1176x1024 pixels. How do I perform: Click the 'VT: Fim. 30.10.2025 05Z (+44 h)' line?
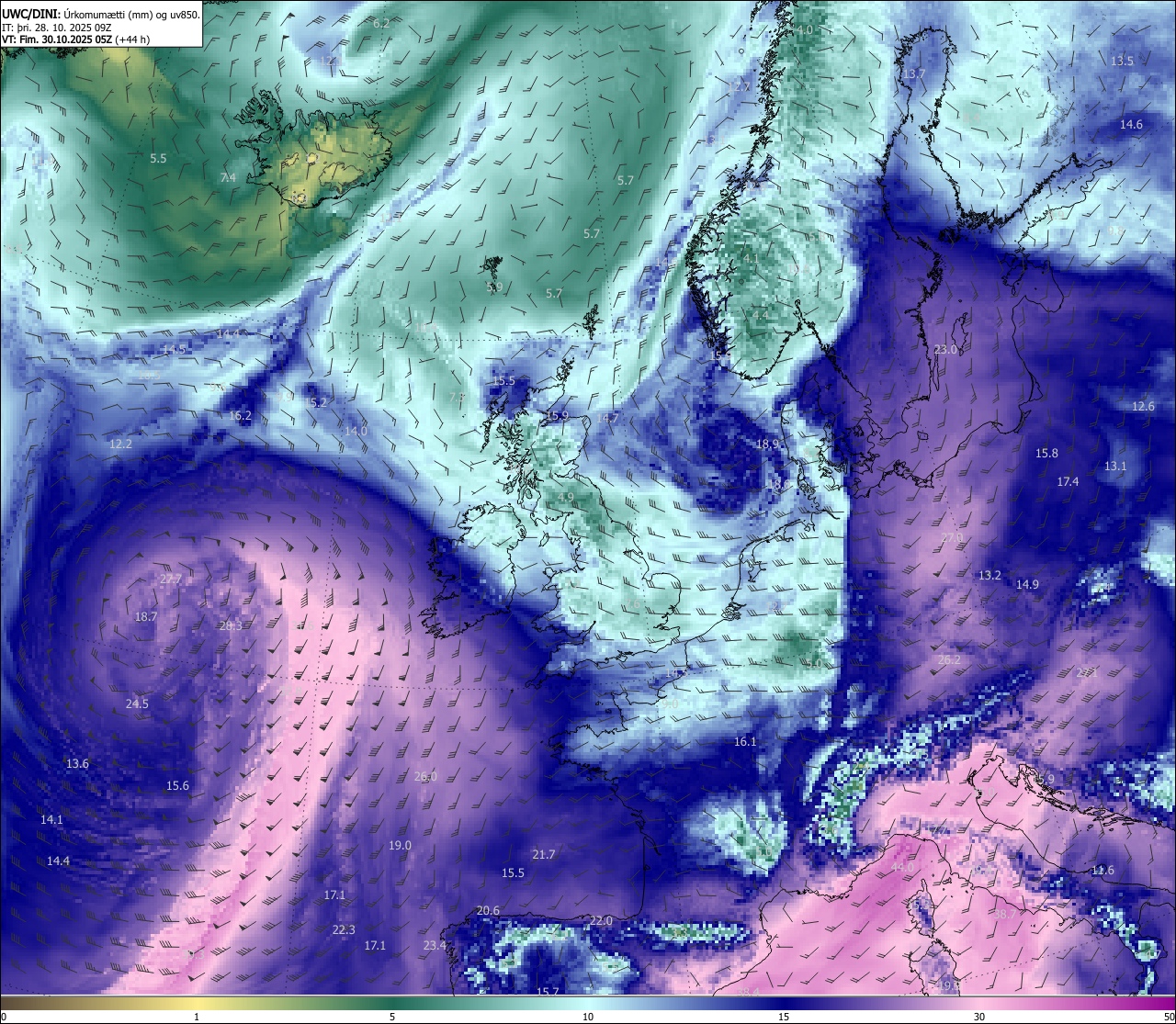pyautogui.click(x=76, y=39)
